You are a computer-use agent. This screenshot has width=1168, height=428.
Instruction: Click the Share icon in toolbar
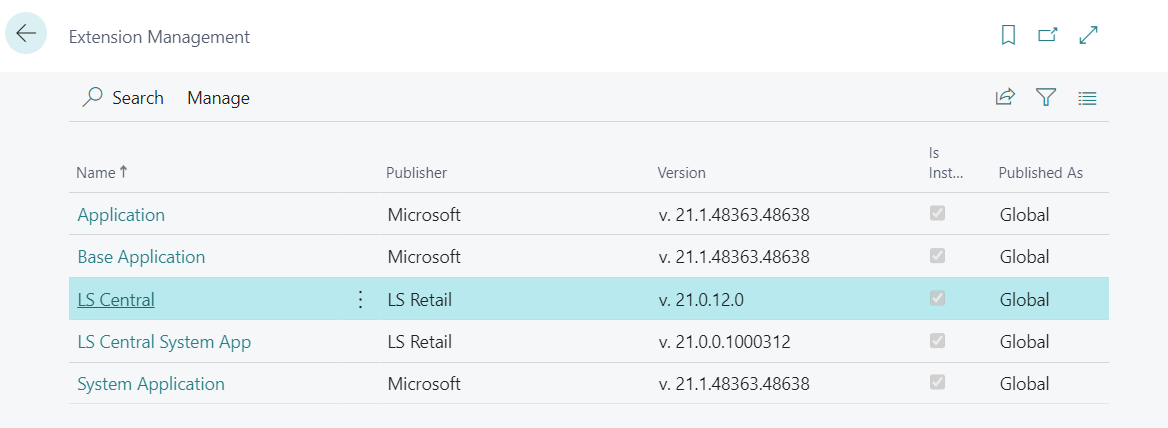(x=1005, y=98)
